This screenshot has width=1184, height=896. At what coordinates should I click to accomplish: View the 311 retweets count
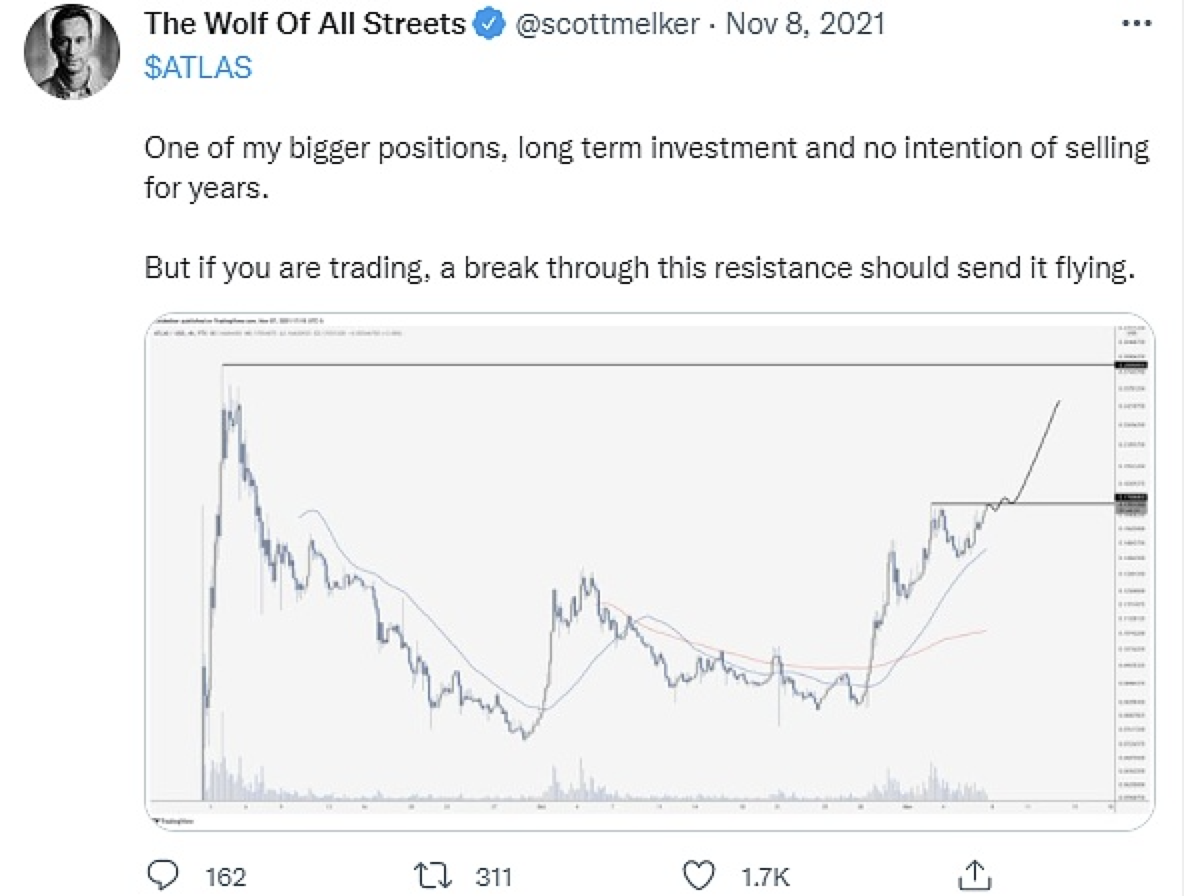(x=494, y=876)
